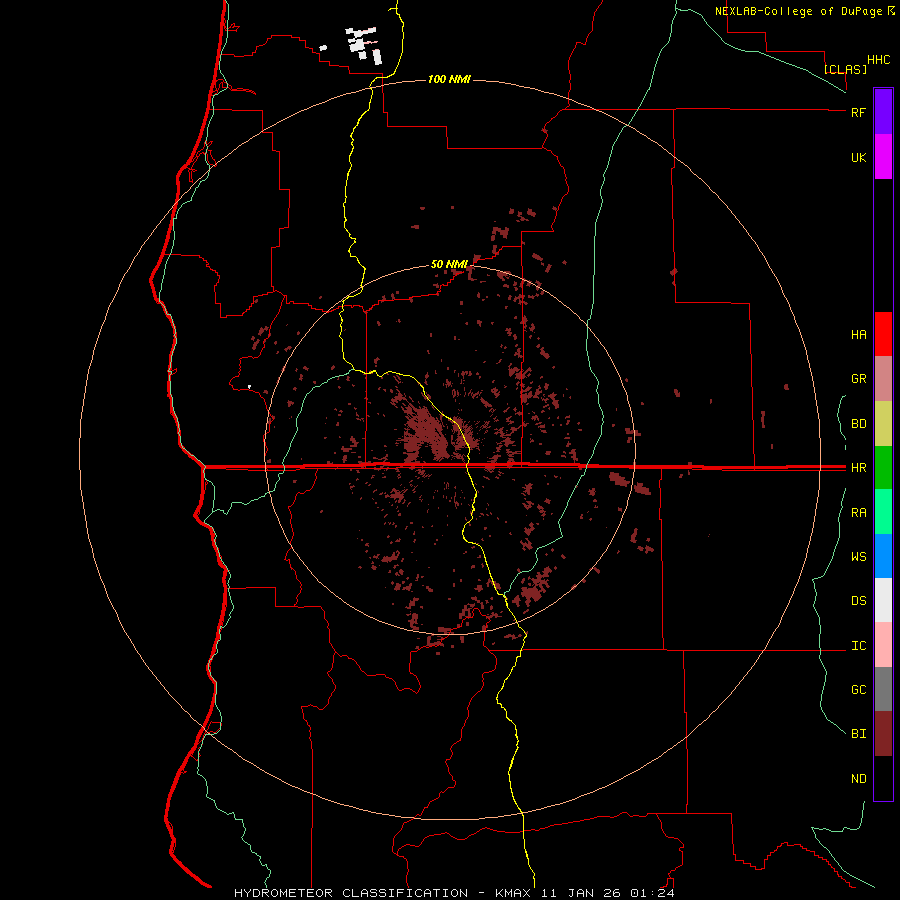Click the HYDROMETEOR CLASSIFICATION title text
The width and height of the screenshot is (900, 900).
pos(351,893)
